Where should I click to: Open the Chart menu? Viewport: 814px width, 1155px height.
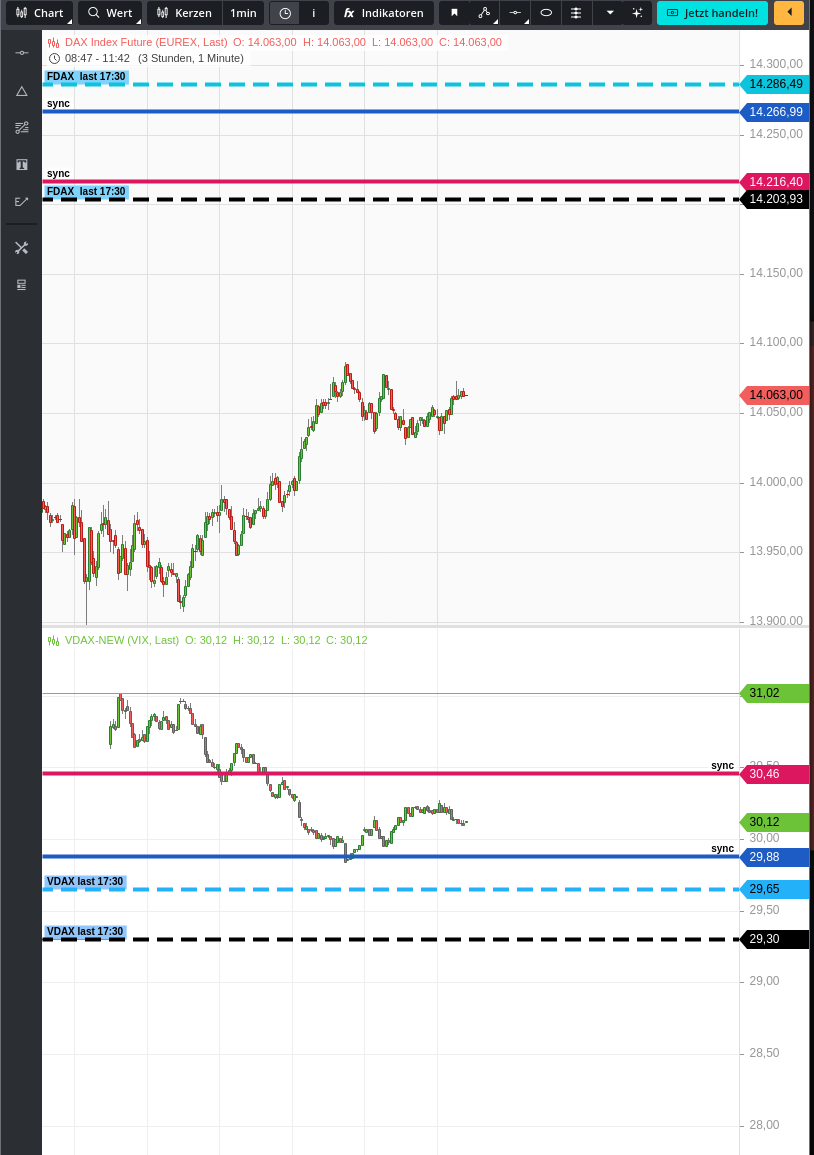pos(40,13)
